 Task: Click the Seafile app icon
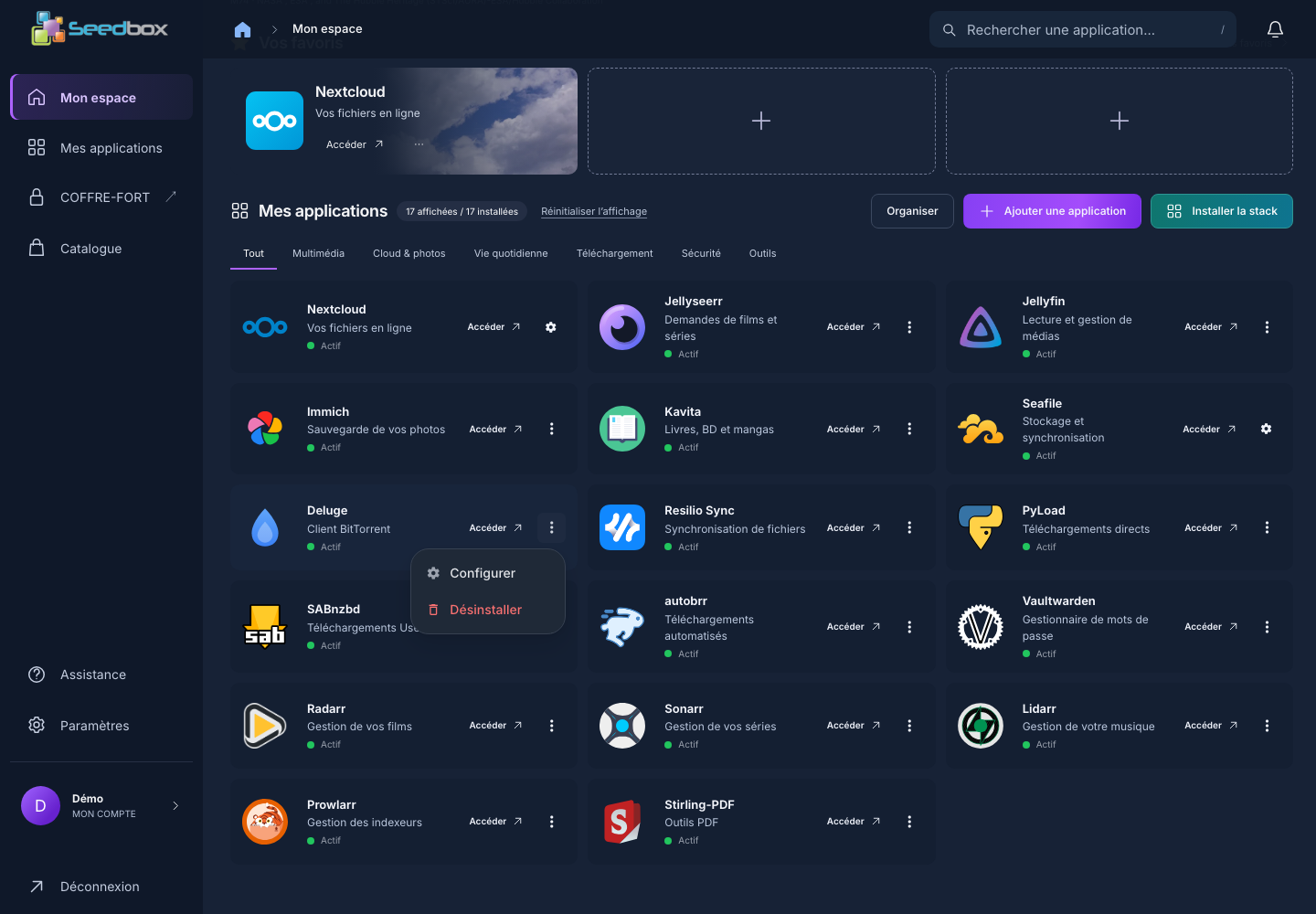(x=981, y=429)
